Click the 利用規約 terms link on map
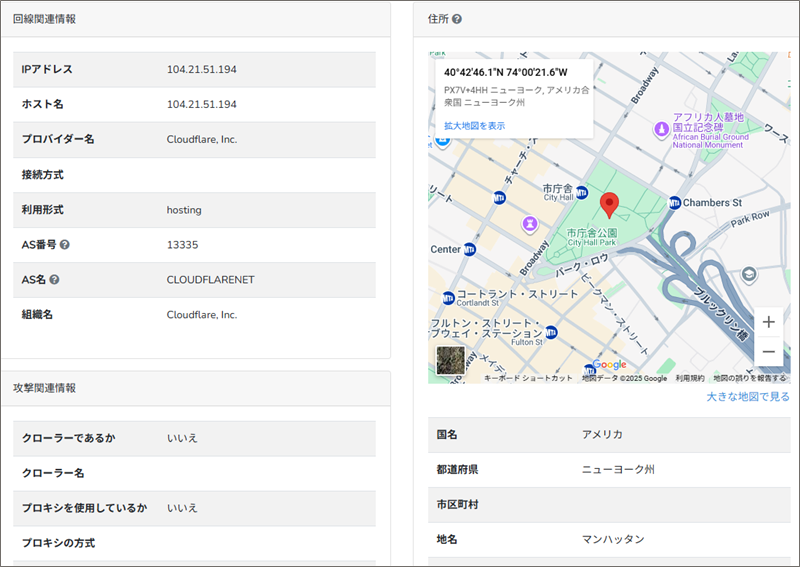800x567 pixels. pos(689,378)
